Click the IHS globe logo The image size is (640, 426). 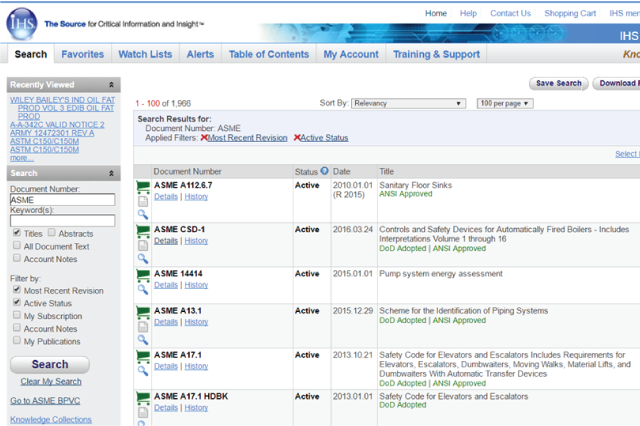point(22,24)
